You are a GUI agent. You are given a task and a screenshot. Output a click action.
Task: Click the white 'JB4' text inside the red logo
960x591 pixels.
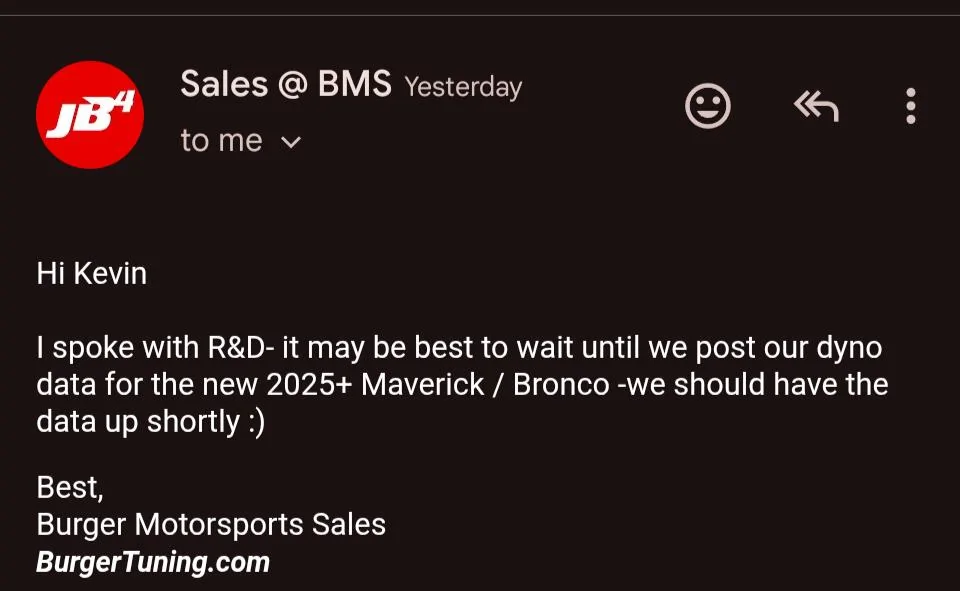(91, 116)
